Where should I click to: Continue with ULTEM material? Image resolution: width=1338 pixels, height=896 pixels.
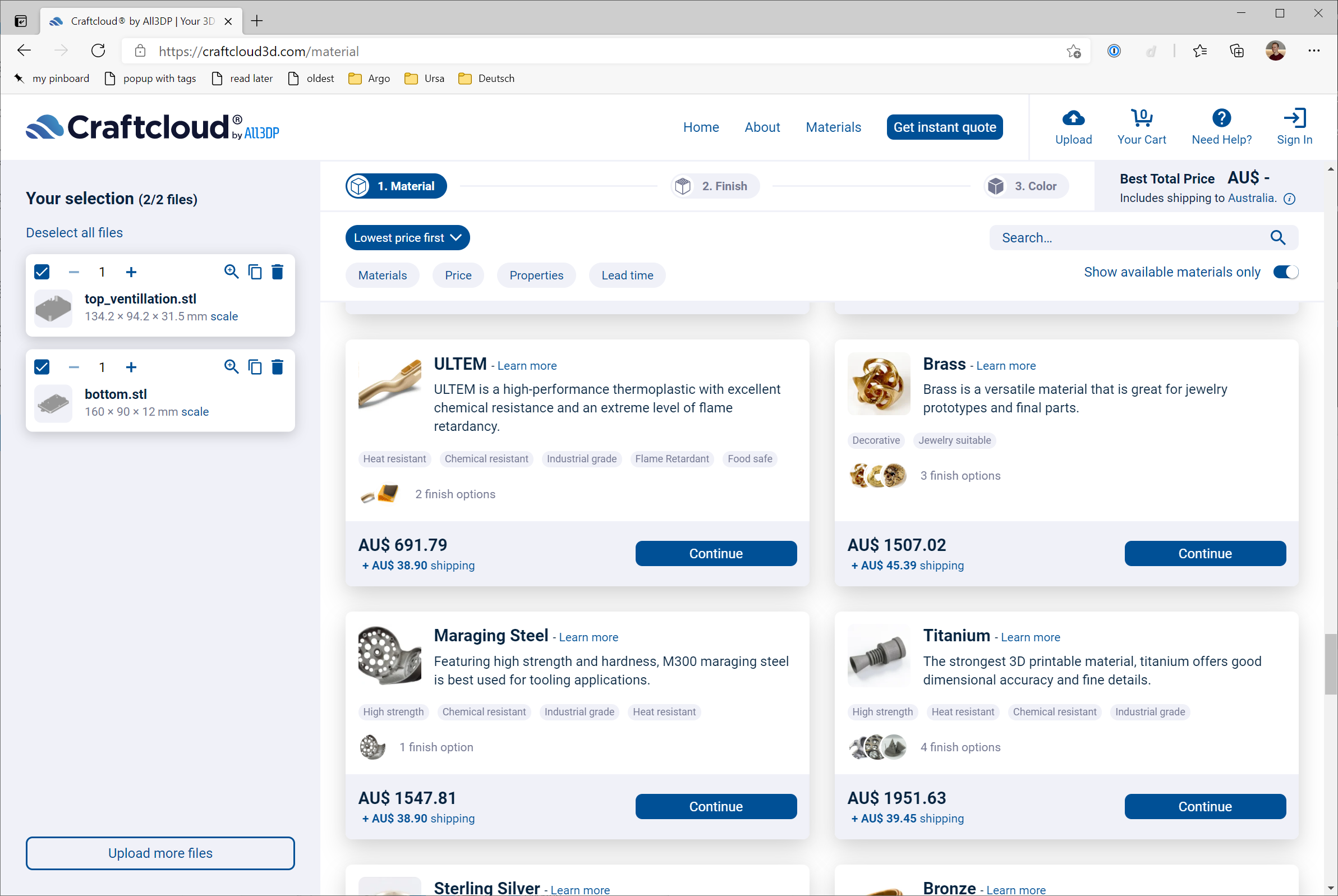coord(715,553)
